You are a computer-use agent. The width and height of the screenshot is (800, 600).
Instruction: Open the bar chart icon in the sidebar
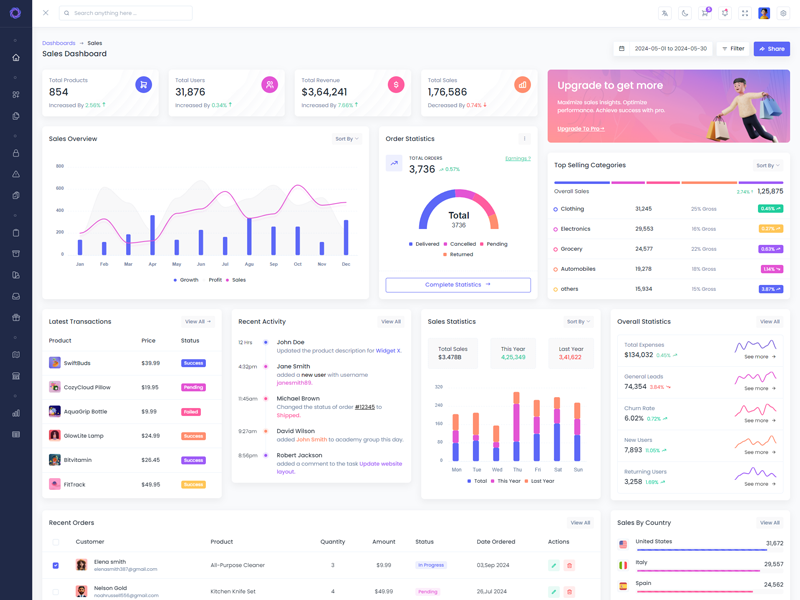tap(15, 412)
